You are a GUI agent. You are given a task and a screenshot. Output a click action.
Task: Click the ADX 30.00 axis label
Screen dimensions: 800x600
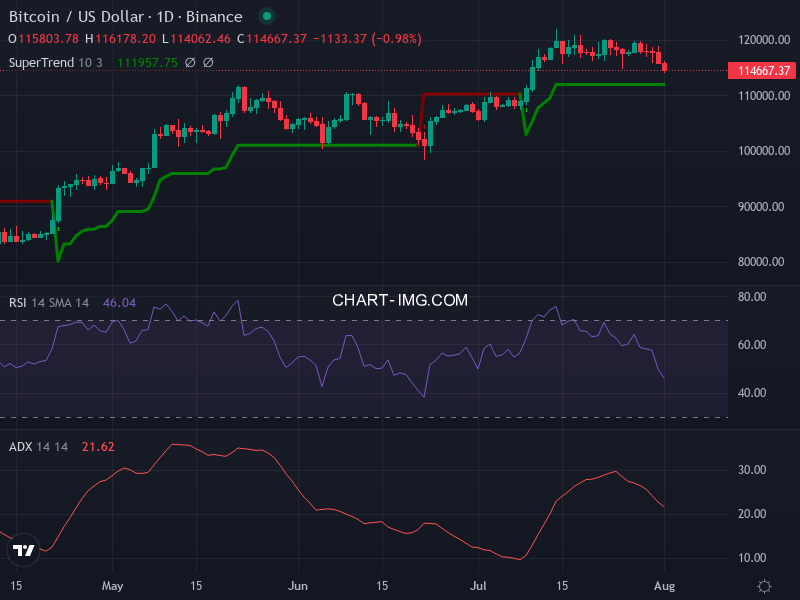(752, 470)
